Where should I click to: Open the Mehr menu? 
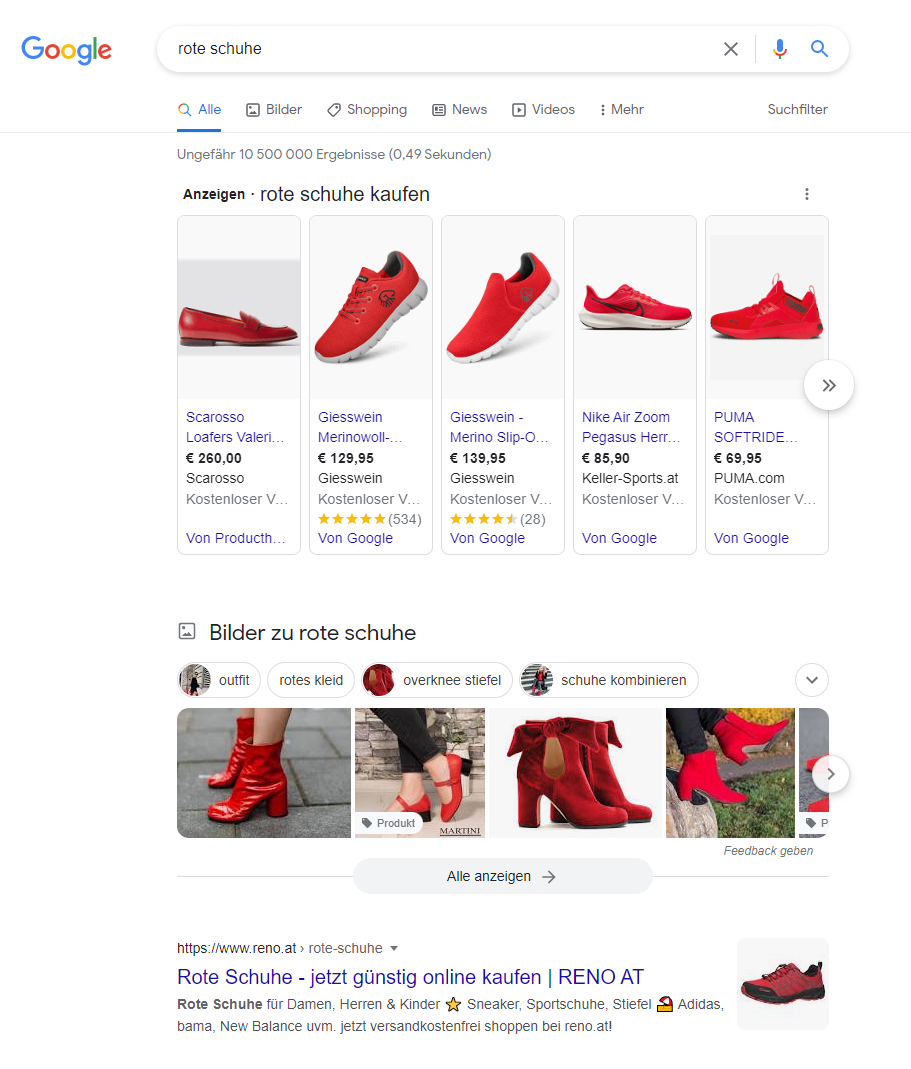[x=621, y=110]
